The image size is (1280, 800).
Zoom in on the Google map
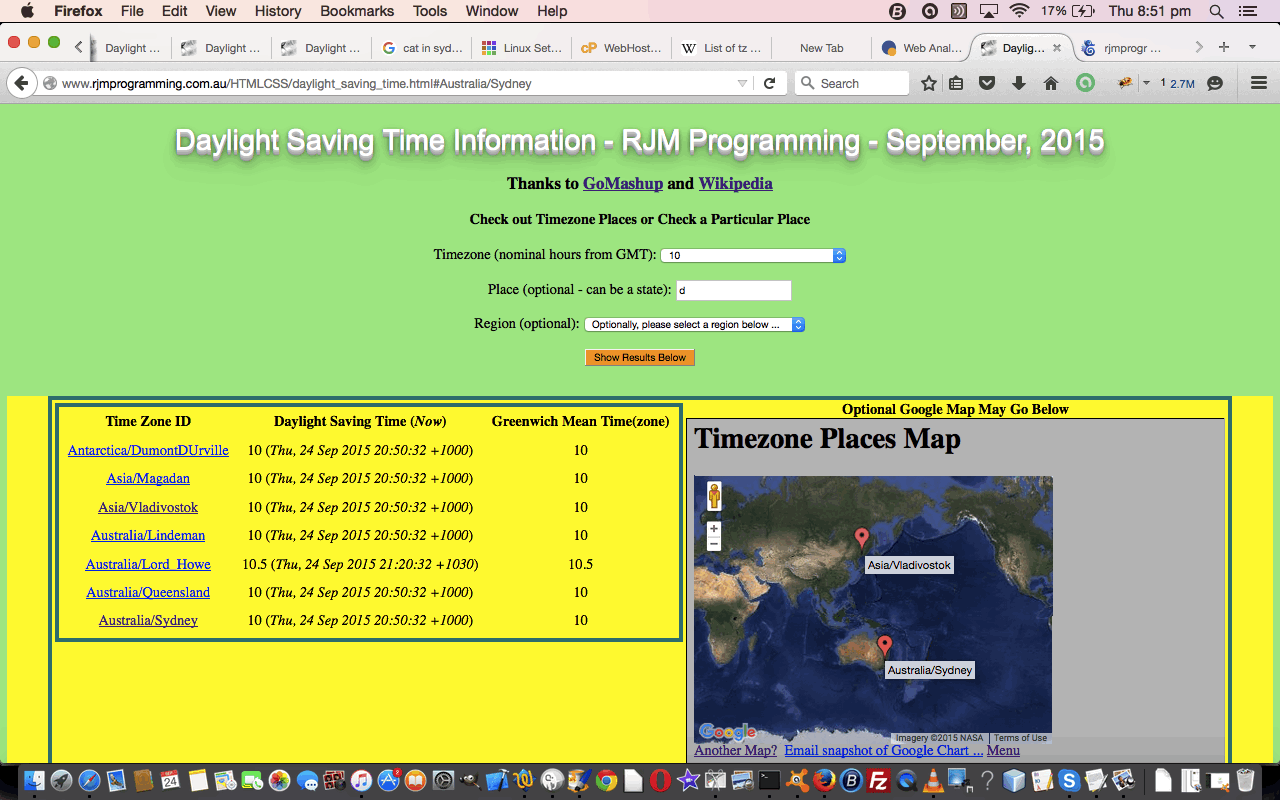tap(713, 529)
